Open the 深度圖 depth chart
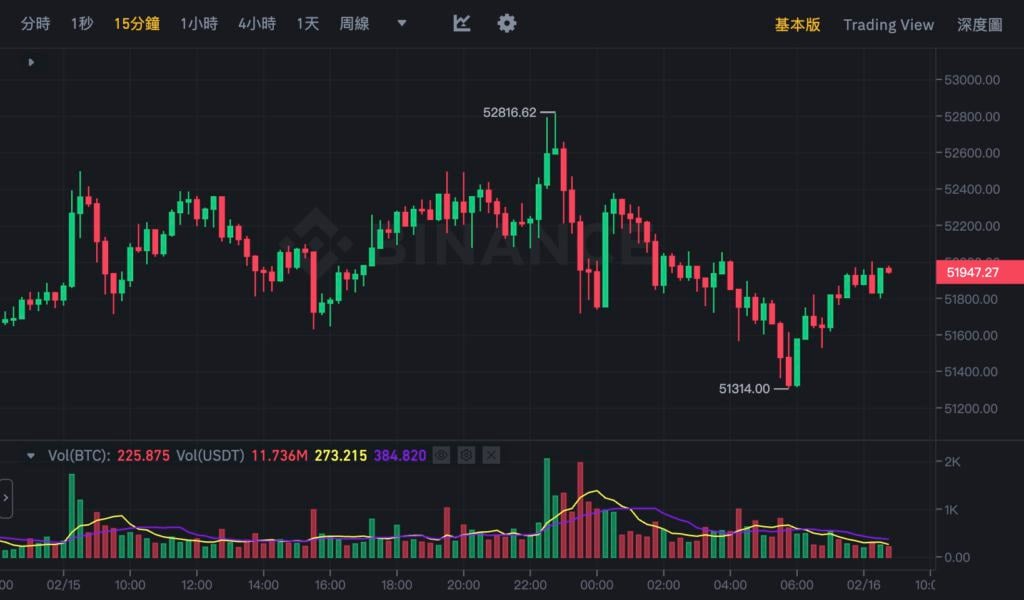1024x600 pixels. pyautogui.click(x=979, y=24)
